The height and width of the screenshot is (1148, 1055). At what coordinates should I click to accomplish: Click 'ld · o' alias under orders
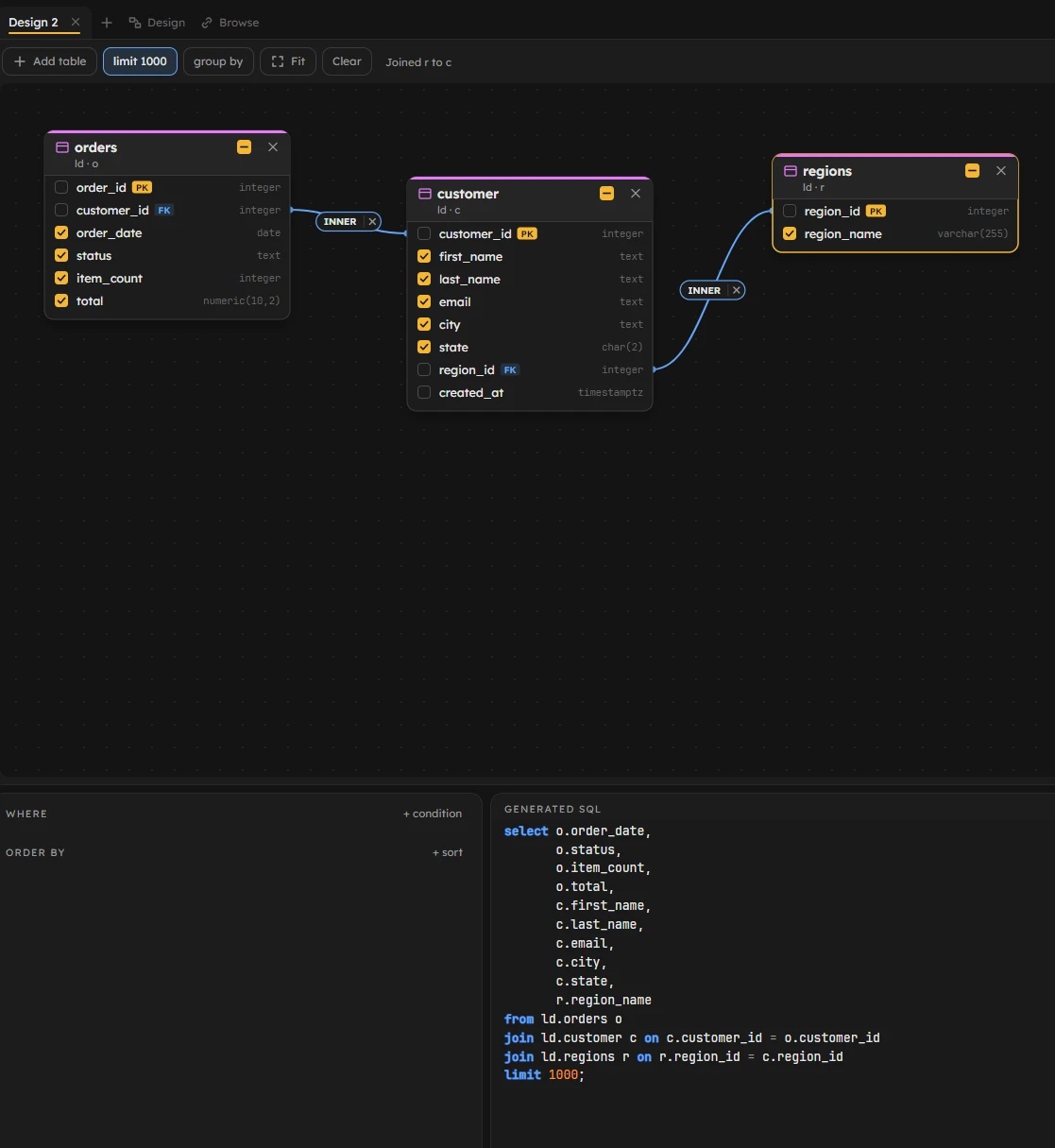pyautogui.click(x=86, y=164)
